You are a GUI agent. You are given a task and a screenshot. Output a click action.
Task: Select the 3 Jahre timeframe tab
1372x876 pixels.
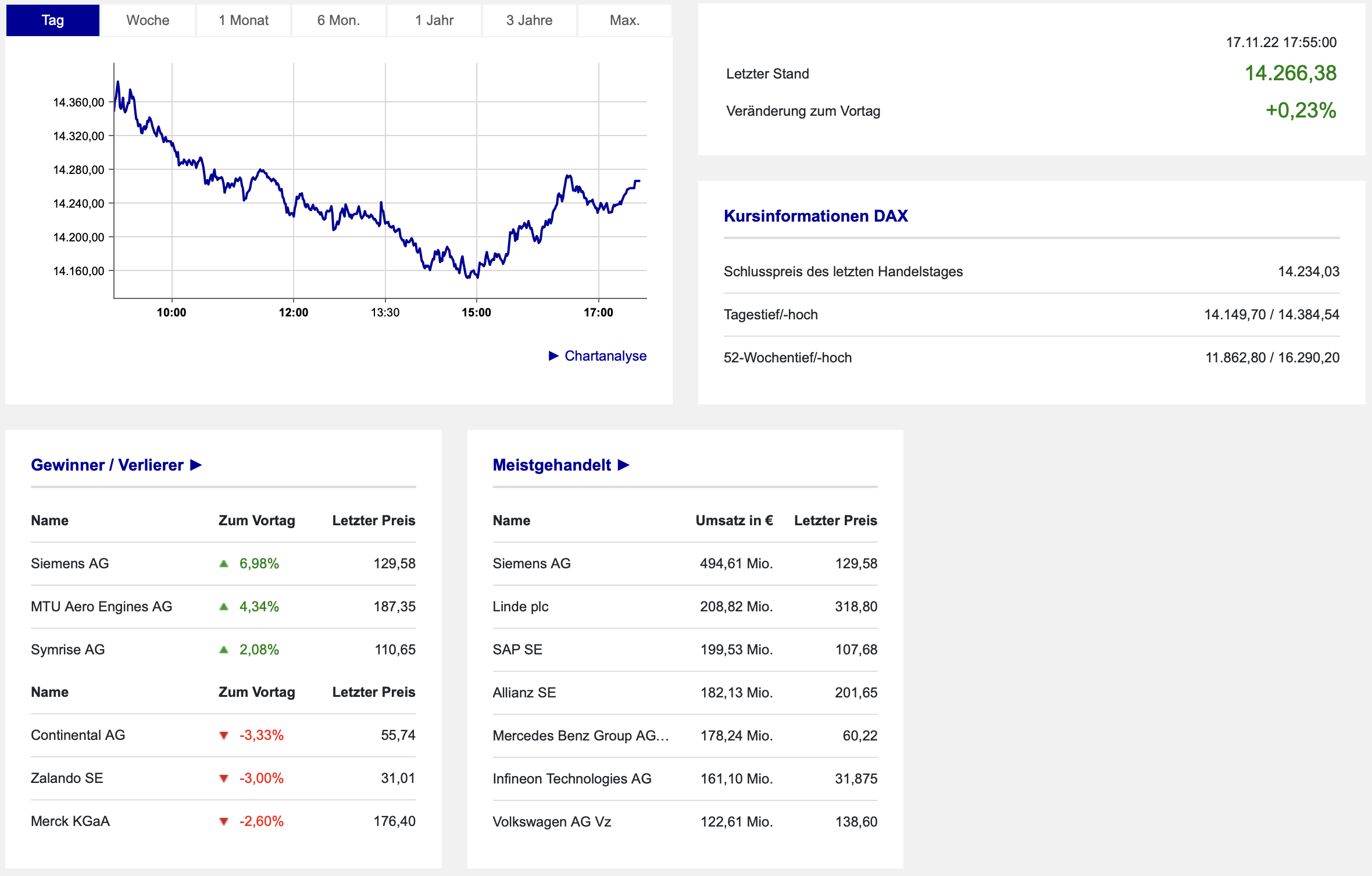coord(529,20)
